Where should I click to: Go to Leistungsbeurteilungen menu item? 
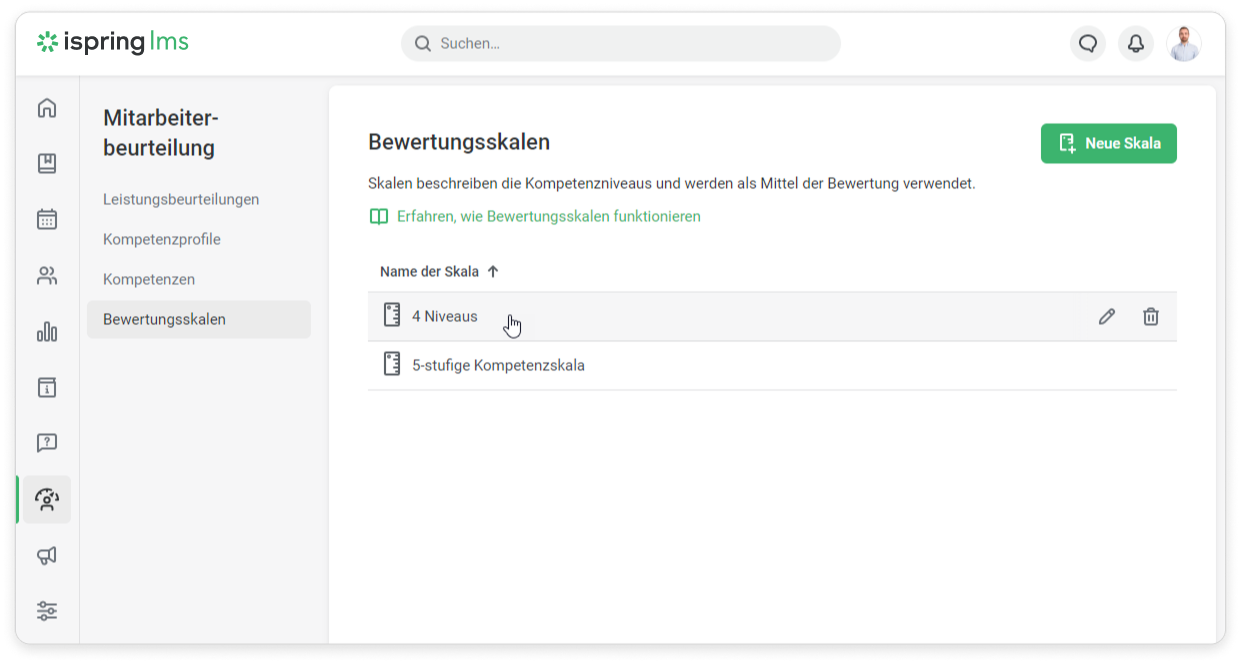click(x=181, y=199)
